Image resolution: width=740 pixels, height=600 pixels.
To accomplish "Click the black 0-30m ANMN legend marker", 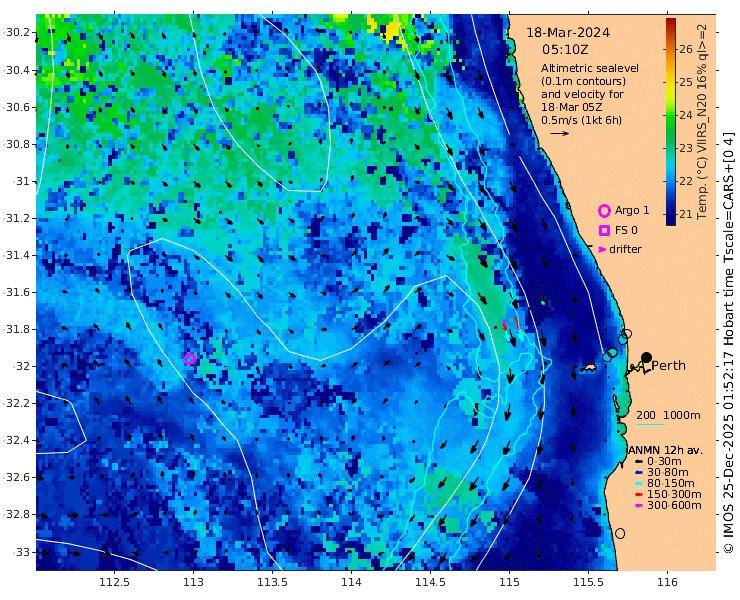I will tap(639, 462).
